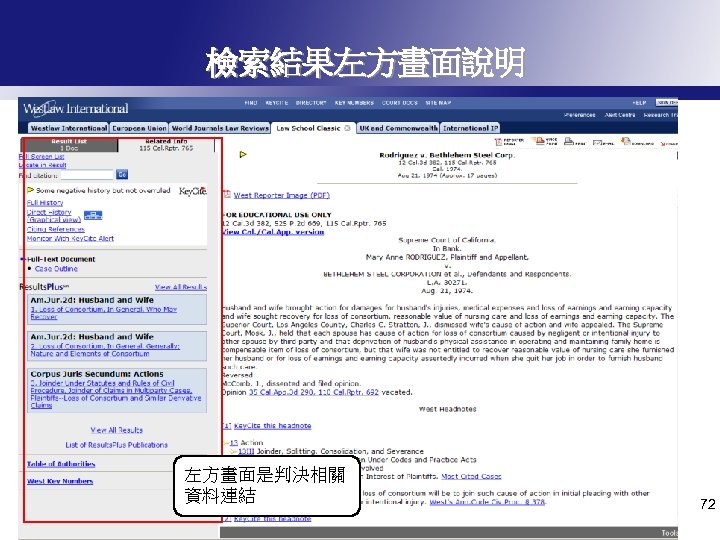
Task: Open West Reporter Image (PDF) link
Action: 281,195
